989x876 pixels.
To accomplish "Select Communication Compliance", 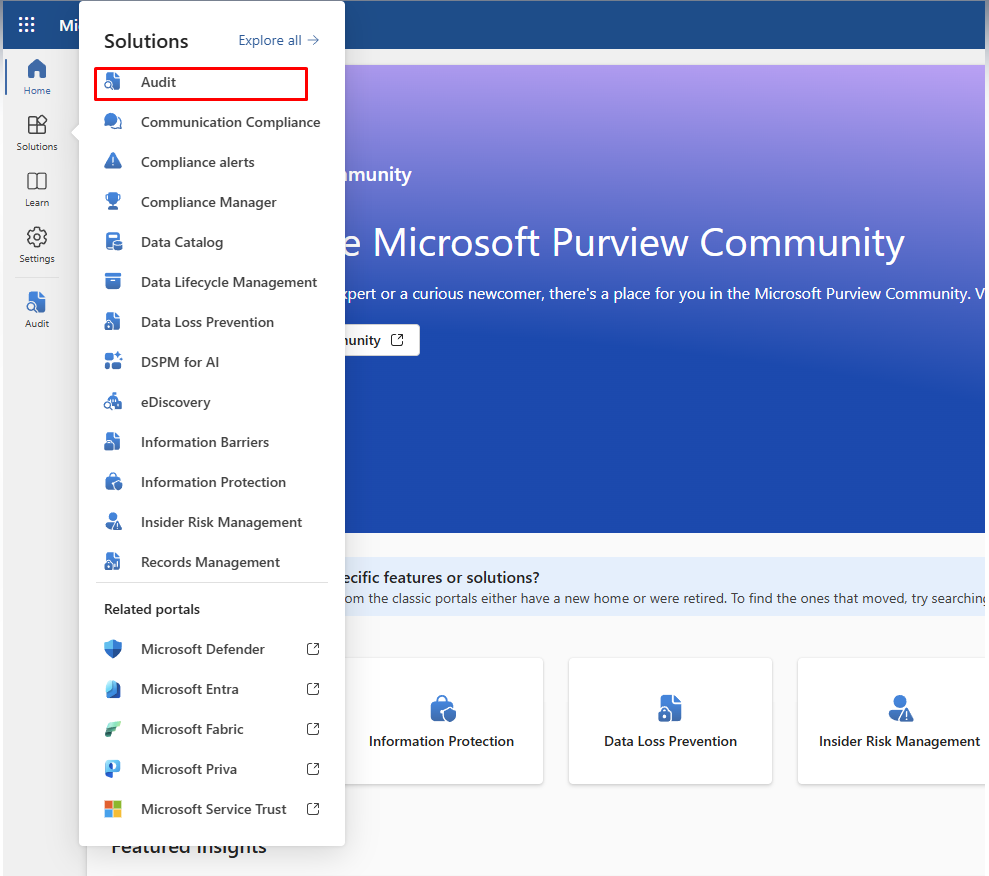I will tap(230, 121).
